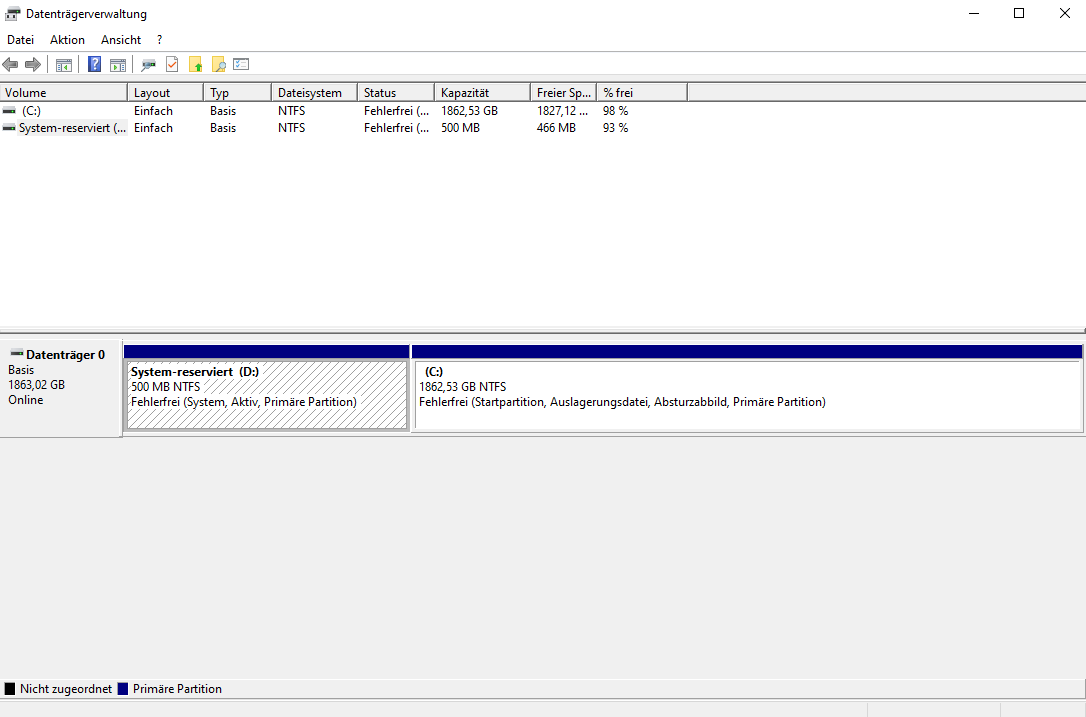Sort by the % frei column header
The height and width of the screenshot is (717, 1086).
(x=642, y=93)
